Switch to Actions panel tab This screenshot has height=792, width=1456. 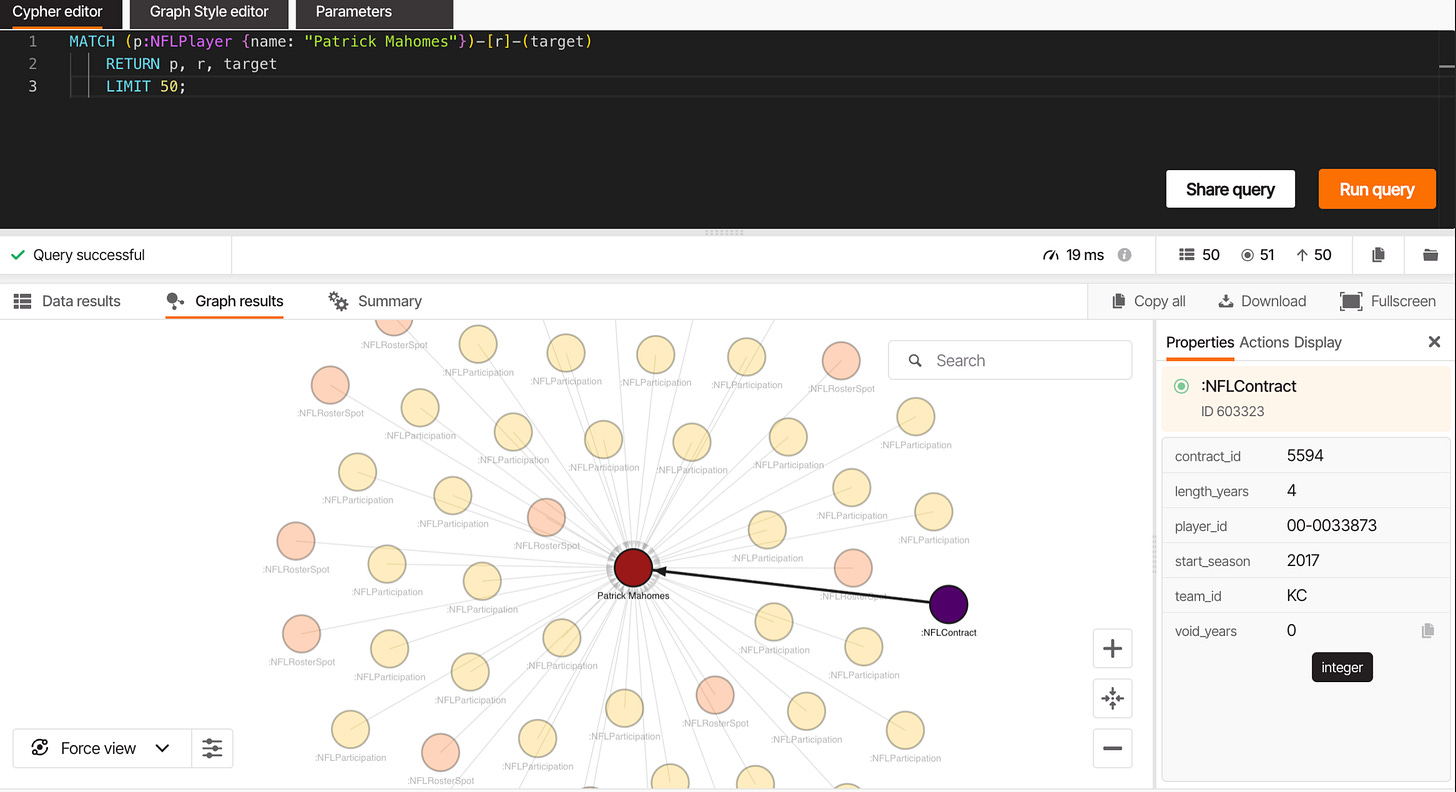1264,342
